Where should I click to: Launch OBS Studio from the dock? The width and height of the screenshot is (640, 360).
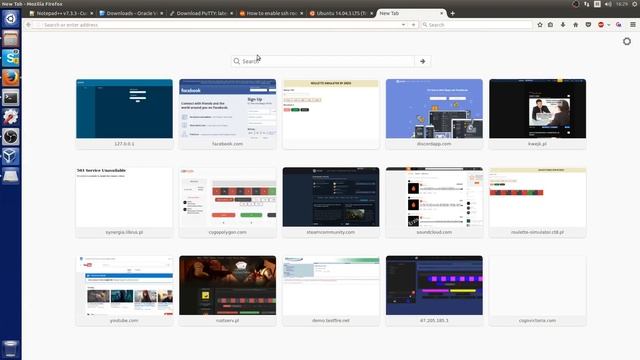coord(11,137)
